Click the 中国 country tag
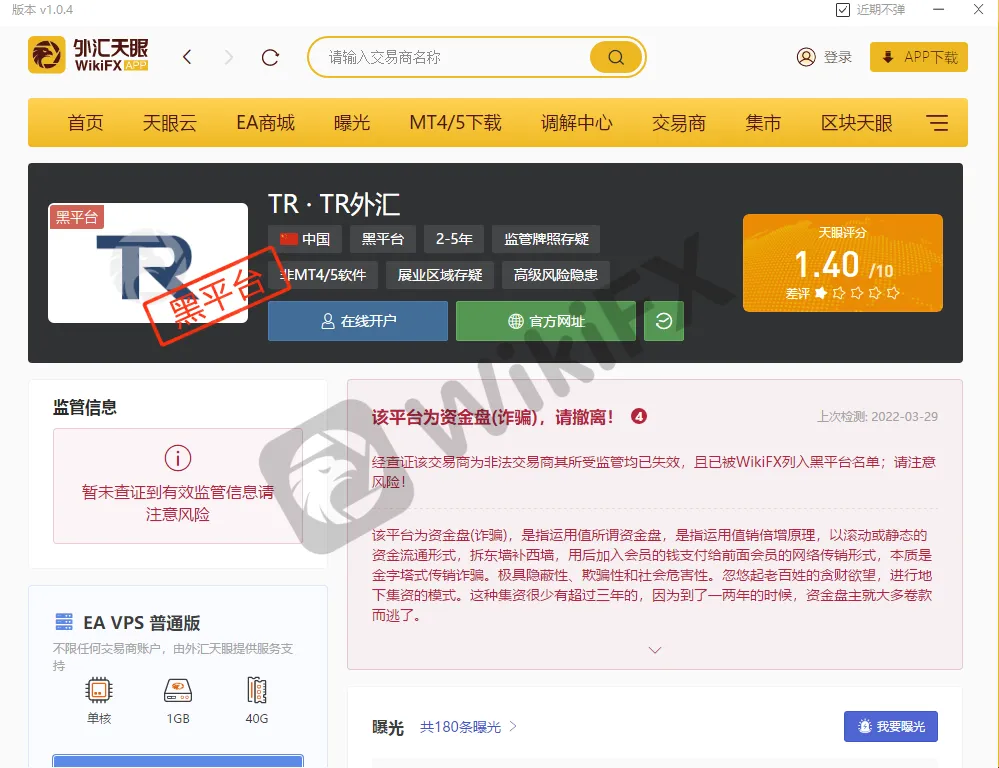The height and width of the screenshot is (768, 999). pyautogui.click(x=305, y=239)
